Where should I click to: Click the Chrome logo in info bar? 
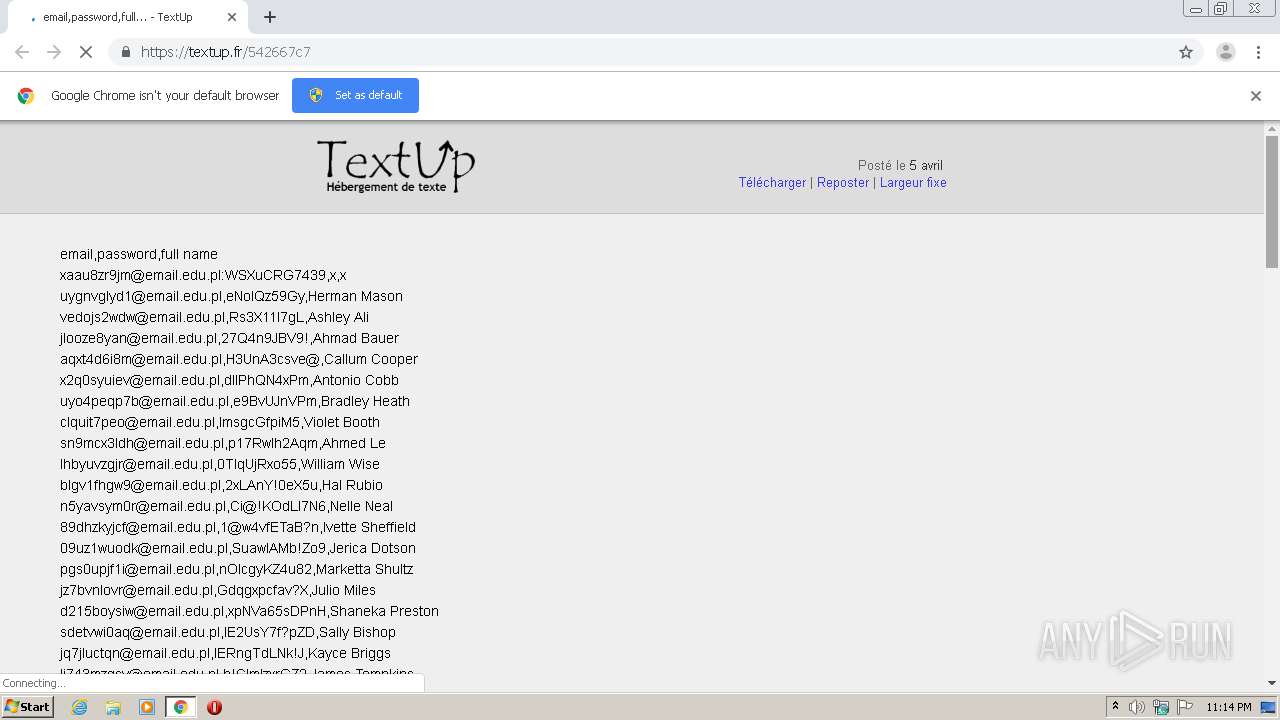26,96
